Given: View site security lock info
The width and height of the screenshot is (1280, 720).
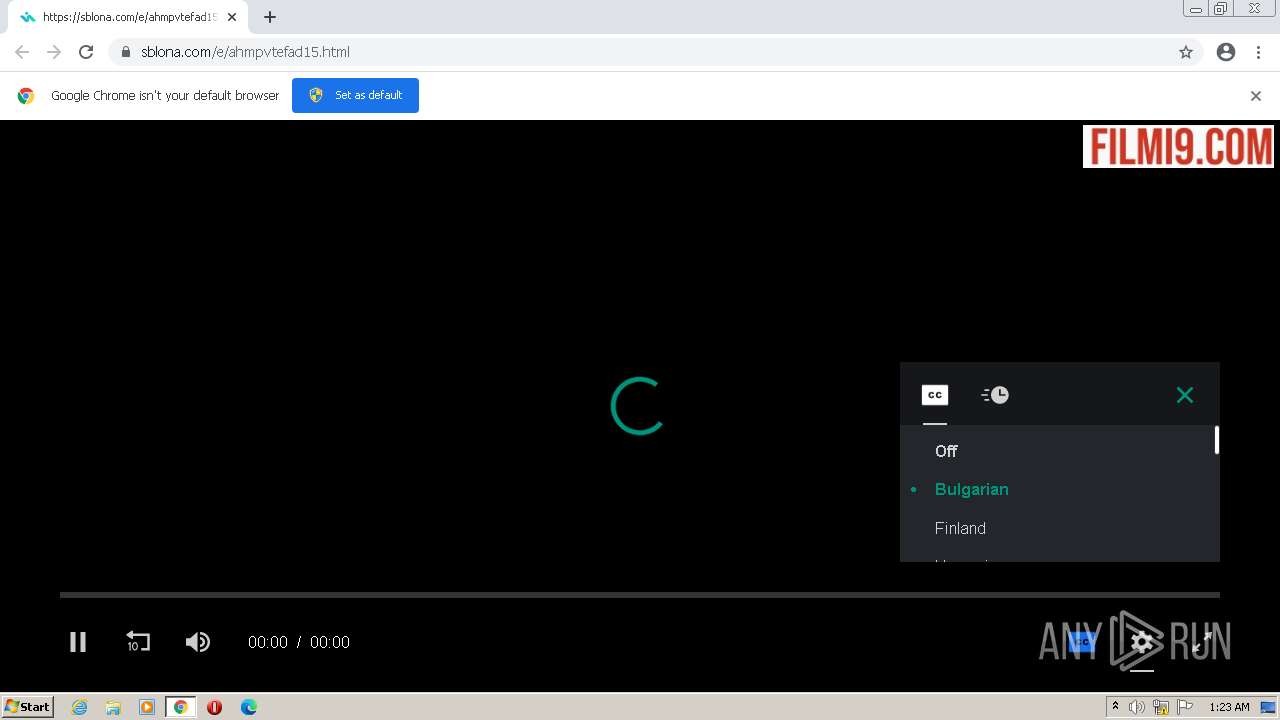Looking at the screenshot, I should coord(125,52).
